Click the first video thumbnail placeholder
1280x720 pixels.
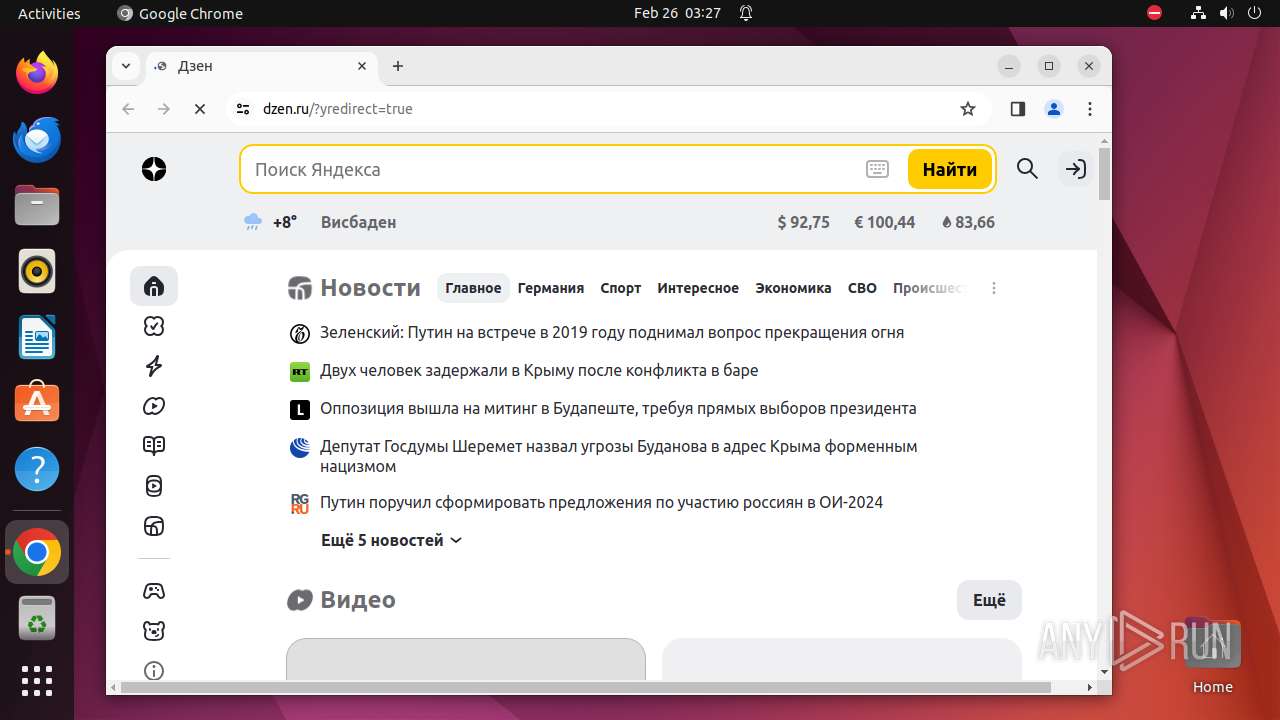(x=466, y=659)
